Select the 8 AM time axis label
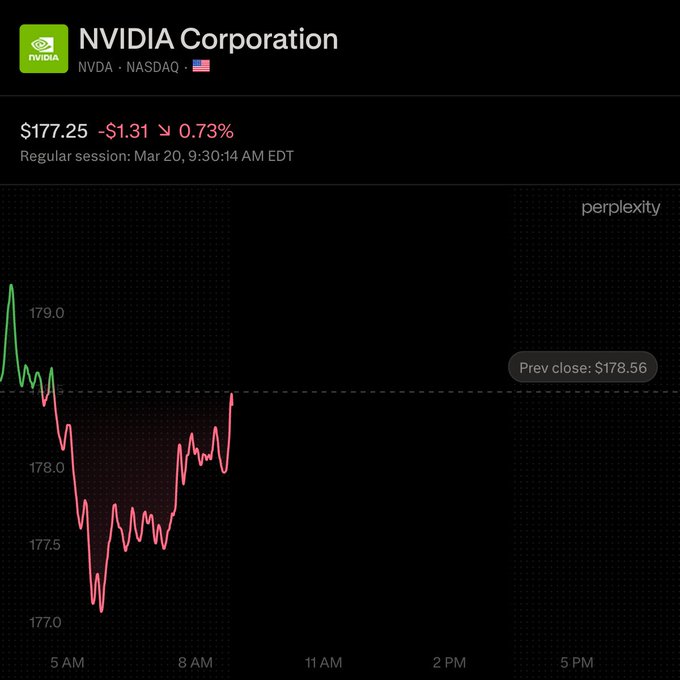Viewport: 680px width, 680px height. click(194, 663)
